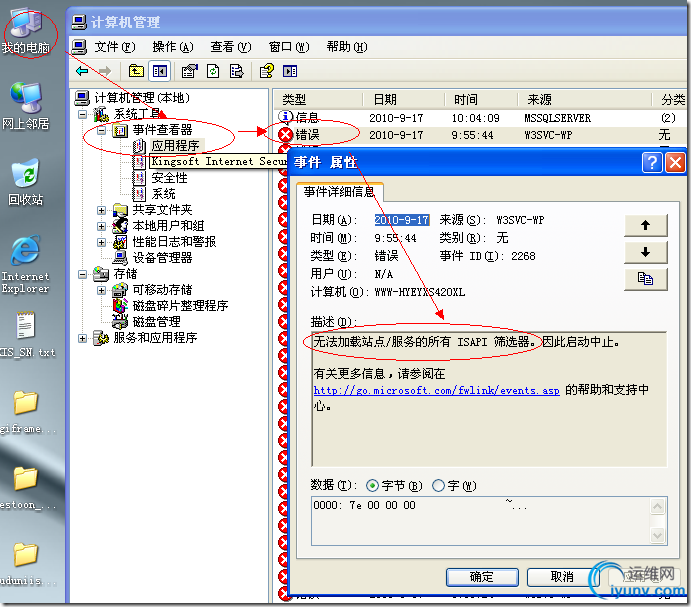This screenshot has height=607, width=691.
Task: Click the data box scroll down arrow
Action: (658, 536)
